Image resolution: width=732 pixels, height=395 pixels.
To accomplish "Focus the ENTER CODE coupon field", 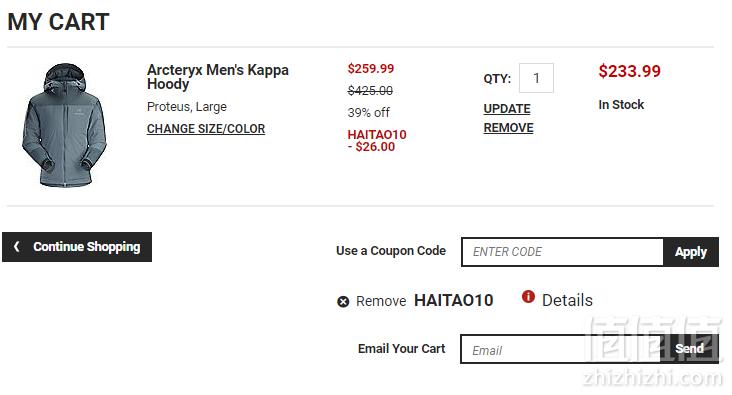I will coord(563,252).
